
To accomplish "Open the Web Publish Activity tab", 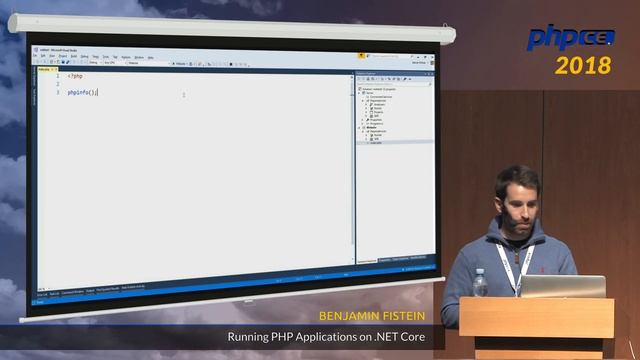I will [x=133, y=287].
